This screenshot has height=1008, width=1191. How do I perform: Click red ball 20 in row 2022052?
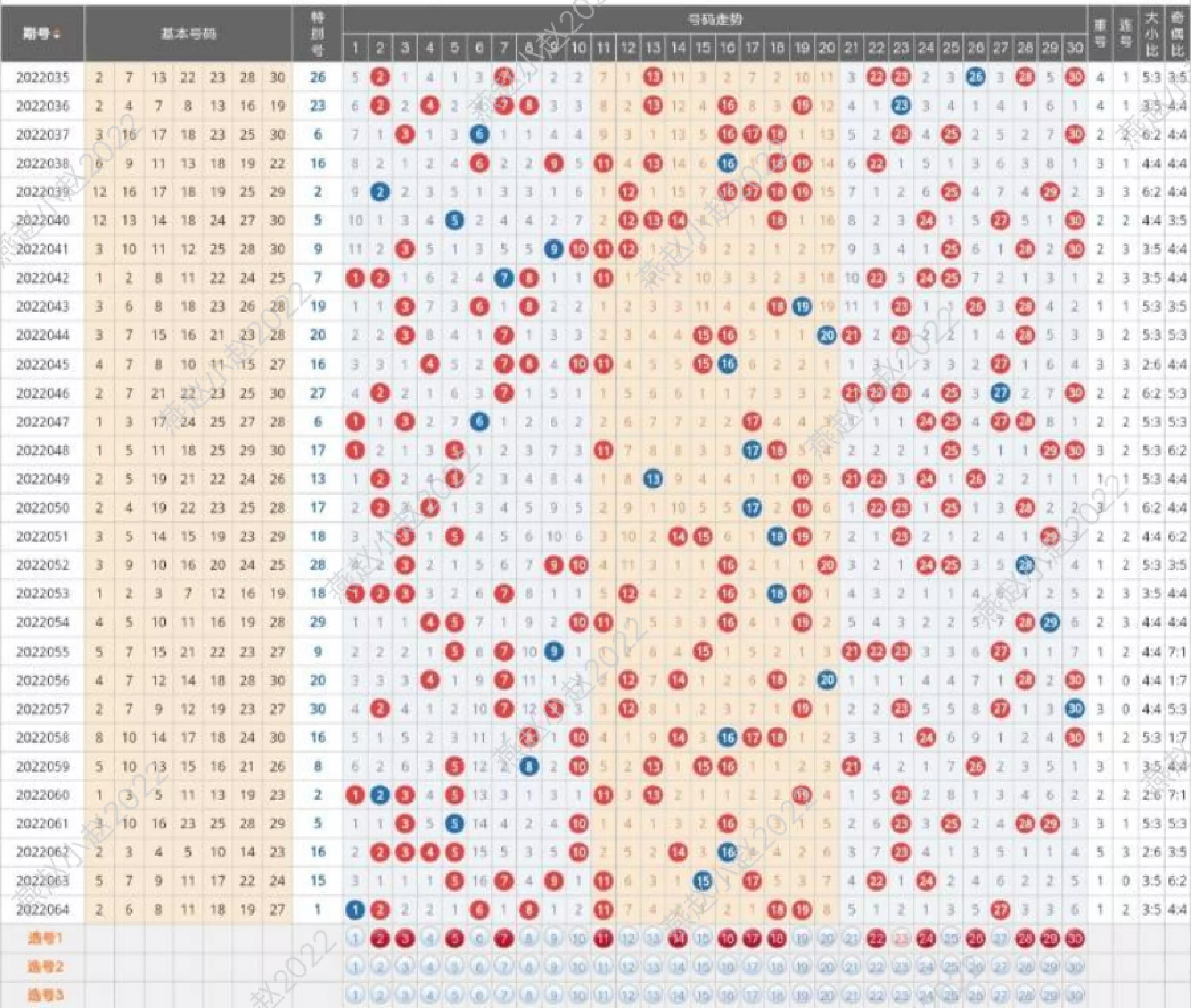(827, 565)
